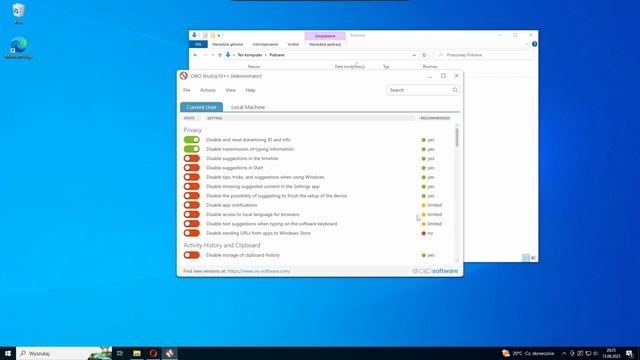
Task: Open the Recycle Bin desktop icon
Action: (x=18, y=13)
